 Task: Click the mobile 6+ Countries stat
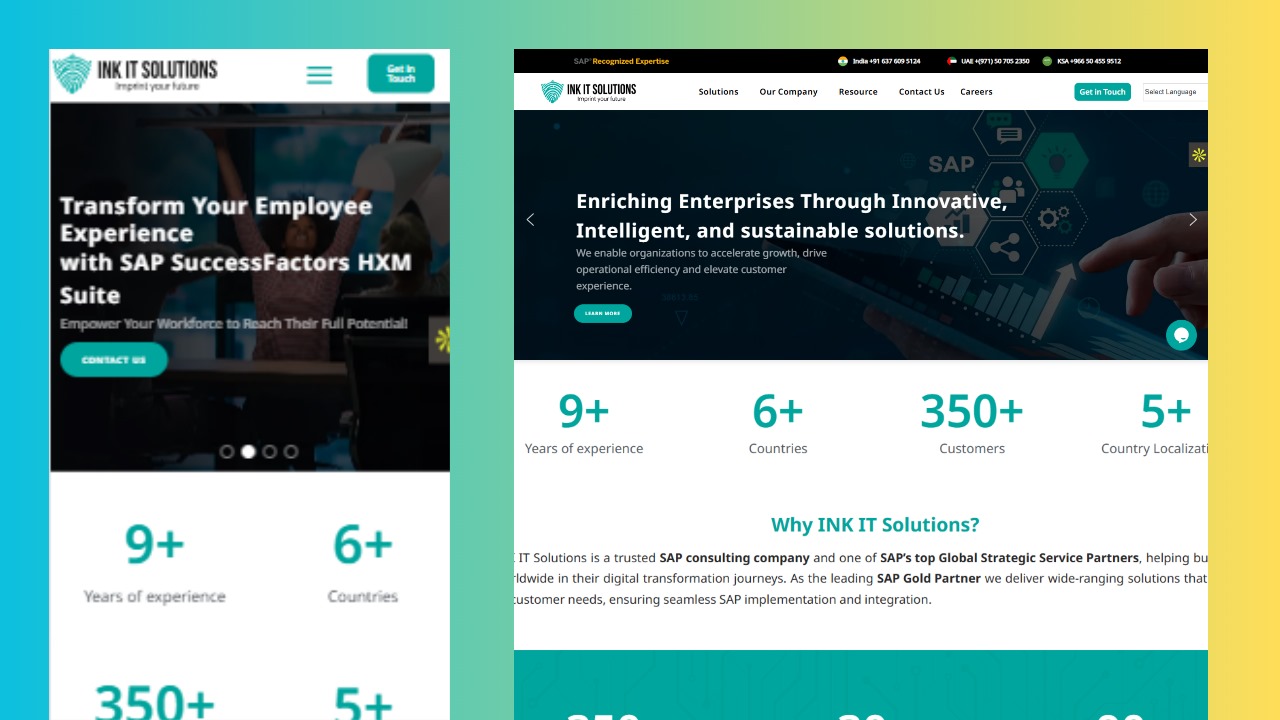[363, 563]
